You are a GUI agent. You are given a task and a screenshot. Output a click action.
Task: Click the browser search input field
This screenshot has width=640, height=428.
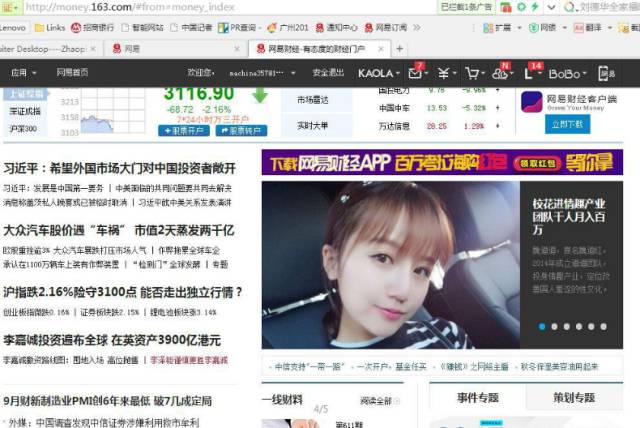608,7
